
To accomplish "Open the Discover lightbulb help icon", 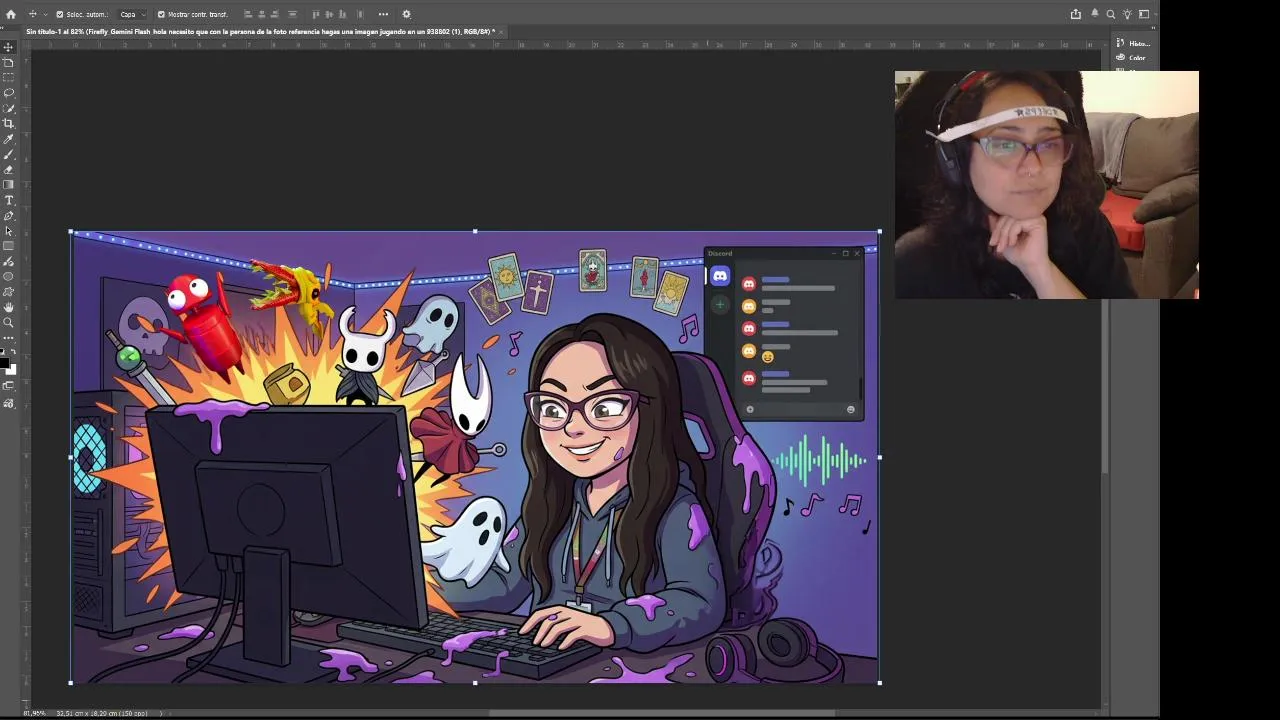I will pos(1128,14).
